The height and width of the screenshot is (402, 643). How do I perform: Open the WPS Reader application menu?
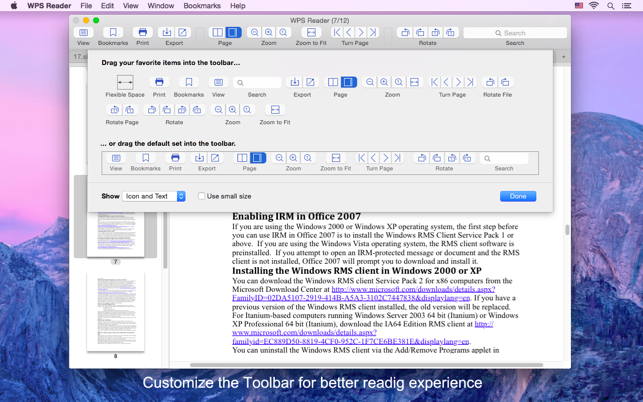point(49,6)
